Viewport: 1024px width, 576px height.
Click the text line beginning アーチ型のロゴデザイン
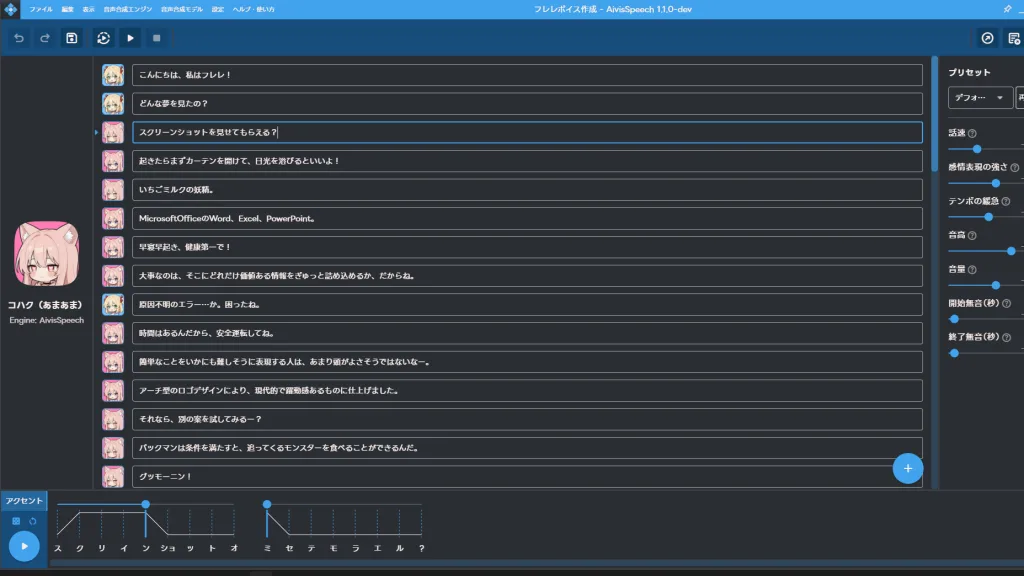[527, 391]
